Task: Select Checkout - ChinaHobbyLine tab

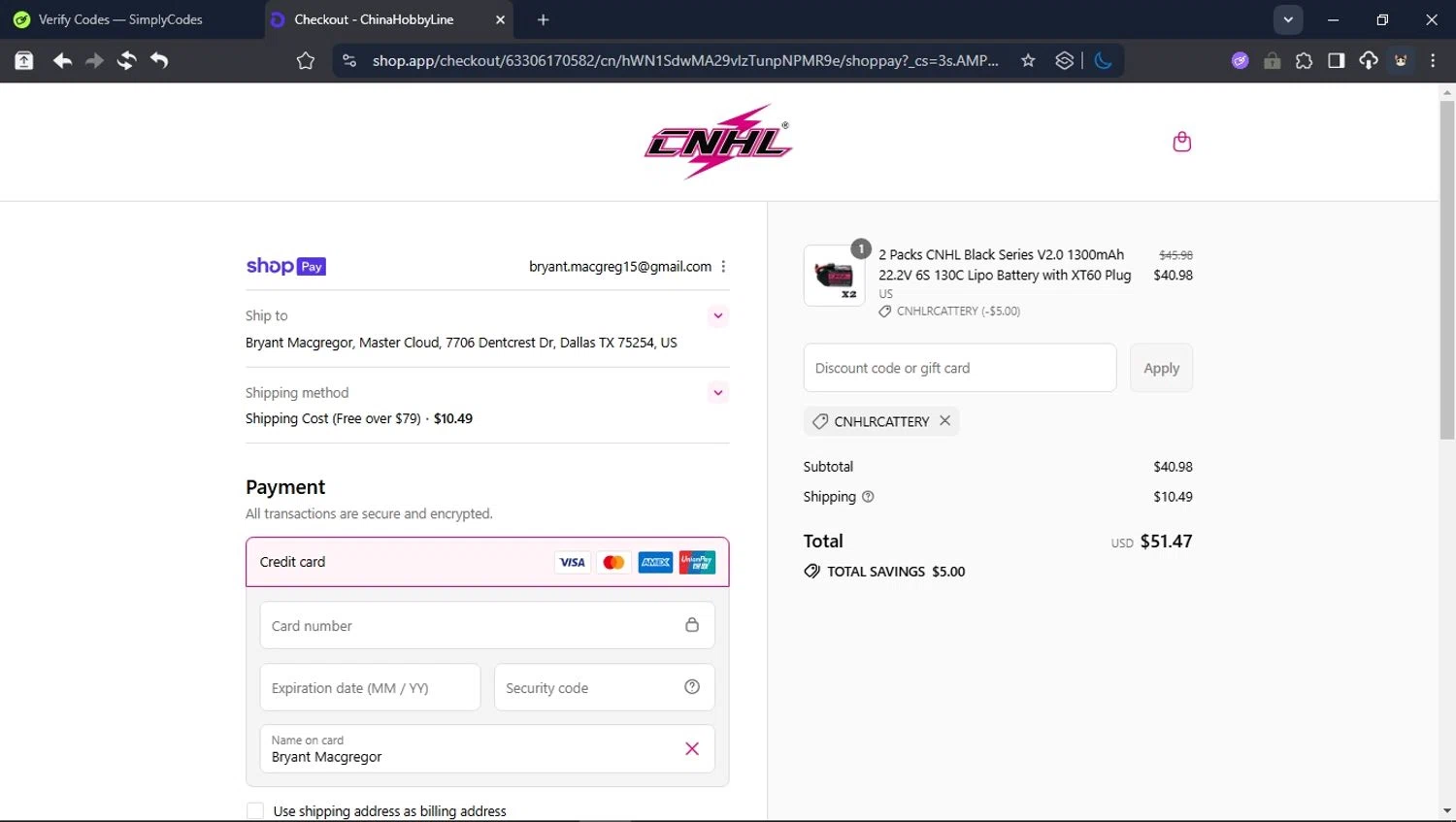Action: [374, 19]
